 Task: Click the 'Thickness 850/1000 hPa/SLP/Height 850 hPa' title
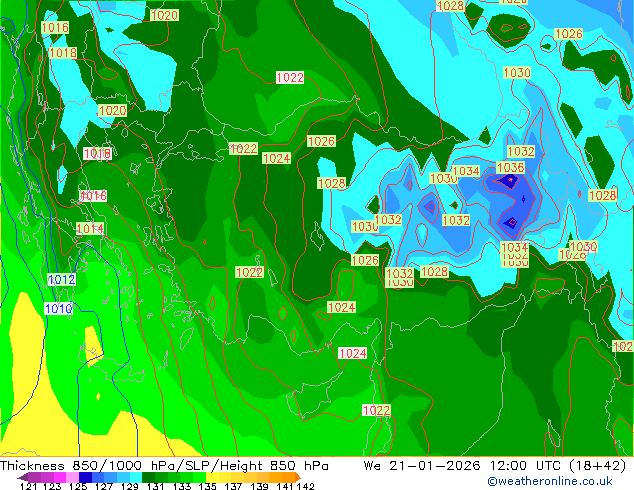tap(164, 466)
